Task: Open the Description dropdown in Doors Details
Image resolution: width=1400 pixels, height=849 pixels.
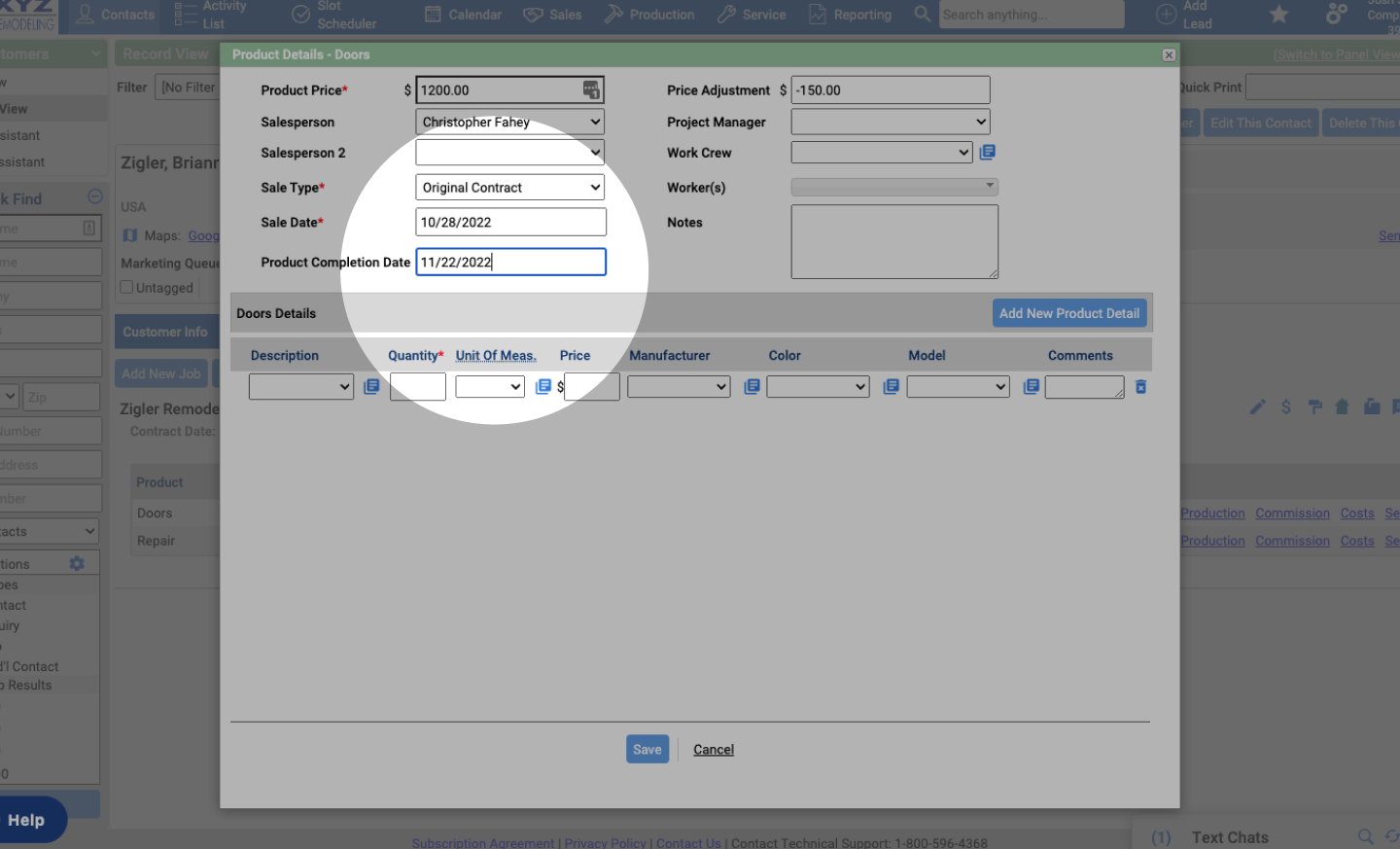Action: [x=301, y=387]
